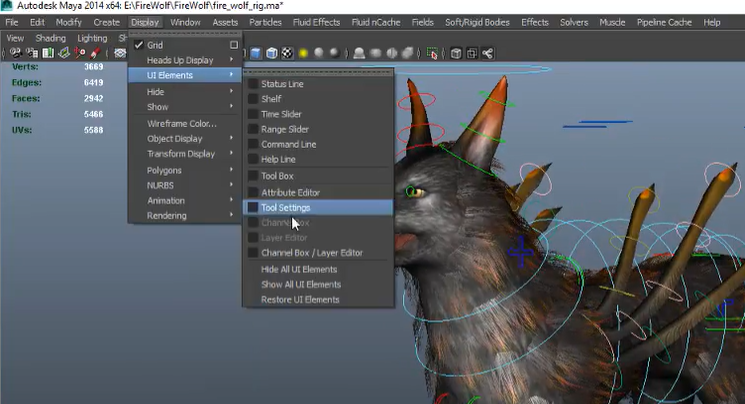Click the yellow Use All Lights icon
Image resolution: width=745 pixels, height=404 pixels.
point(303,53)
